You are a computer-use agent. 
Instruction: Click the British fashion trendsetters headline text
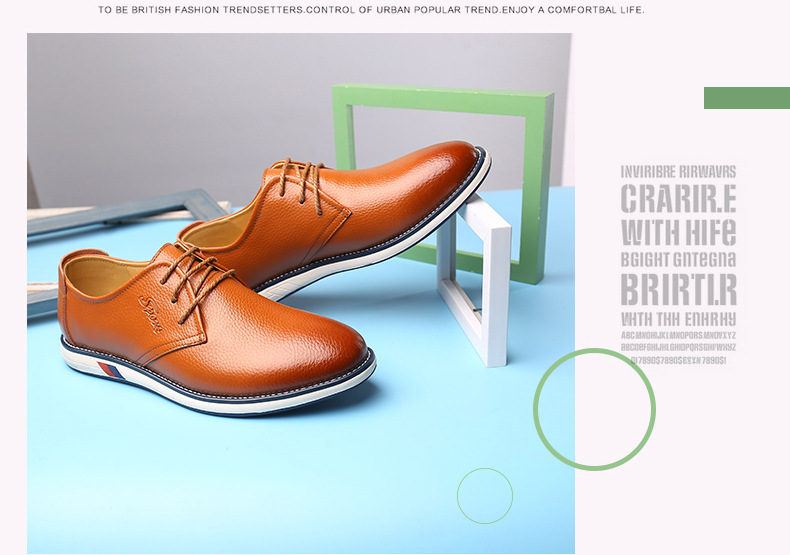[x=371, y=10]
